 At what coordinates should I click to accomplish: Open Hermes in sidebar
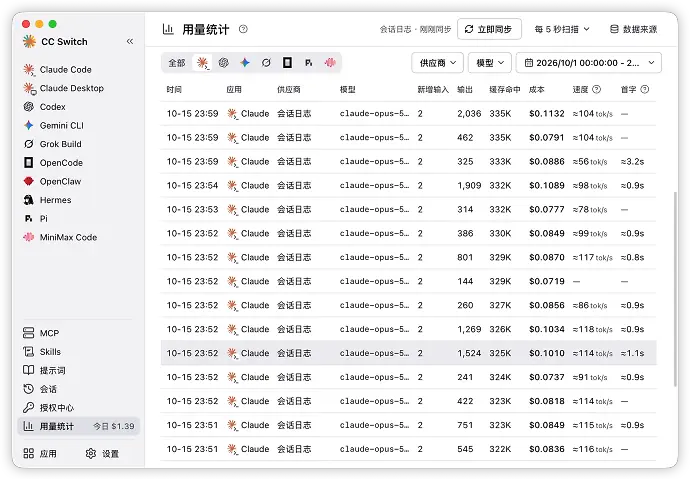point(47,200)
